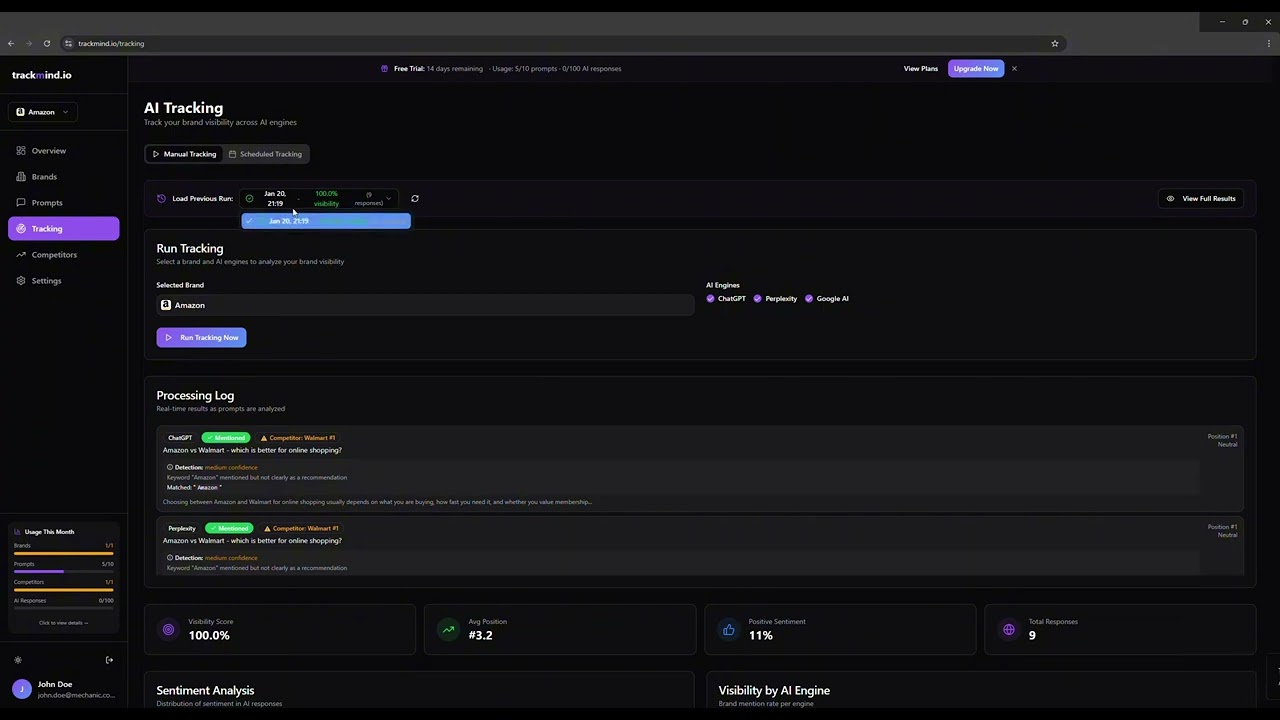Click the globe icon on Total Responses card
The image size is (1280, 720).
pyautogui.click(x=1008, y=629)
